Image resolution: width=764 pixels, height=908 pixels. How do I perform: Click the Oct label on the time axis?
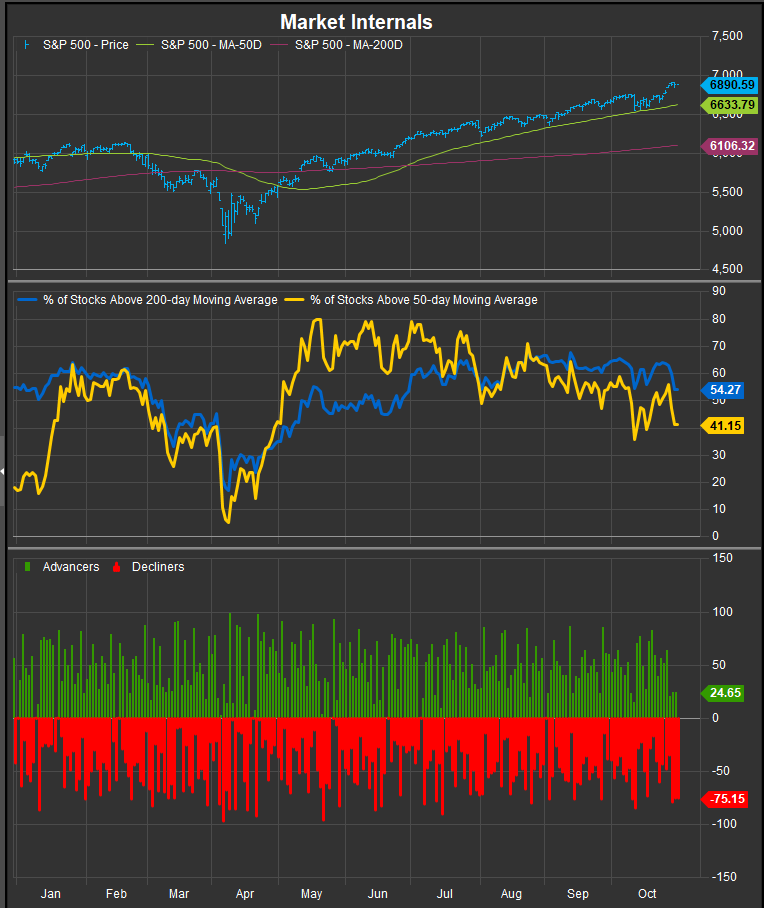[x=645, y=892]
